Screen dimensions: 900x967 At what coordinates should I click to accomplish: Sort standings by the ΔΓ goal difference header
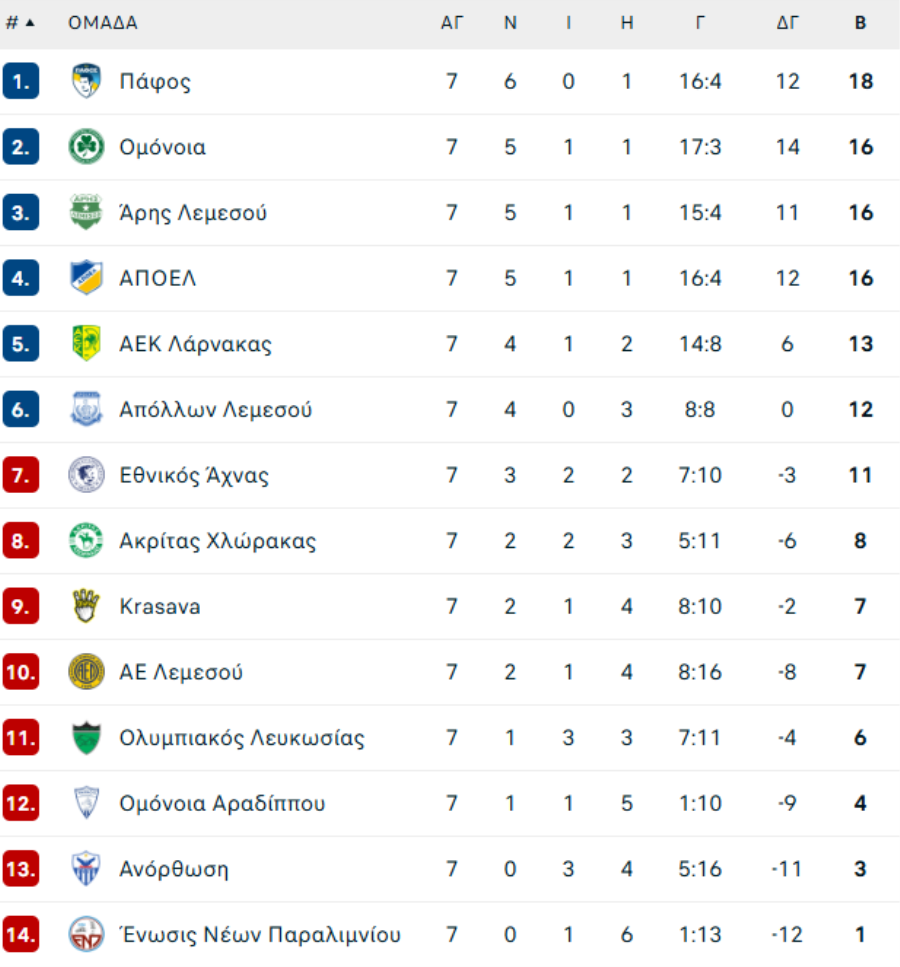tap(788, 23)
